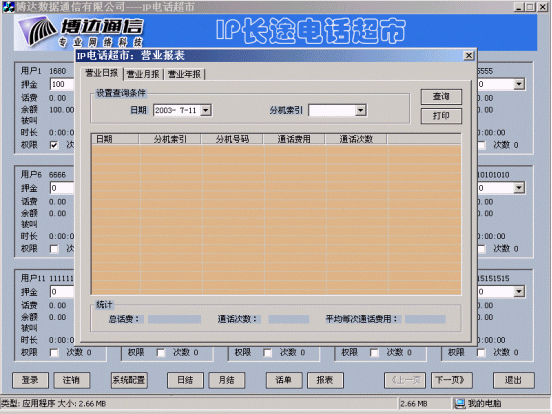Open the 押金 dropdown at the top right
552x414 pixels.
click(x=519, y=84)
